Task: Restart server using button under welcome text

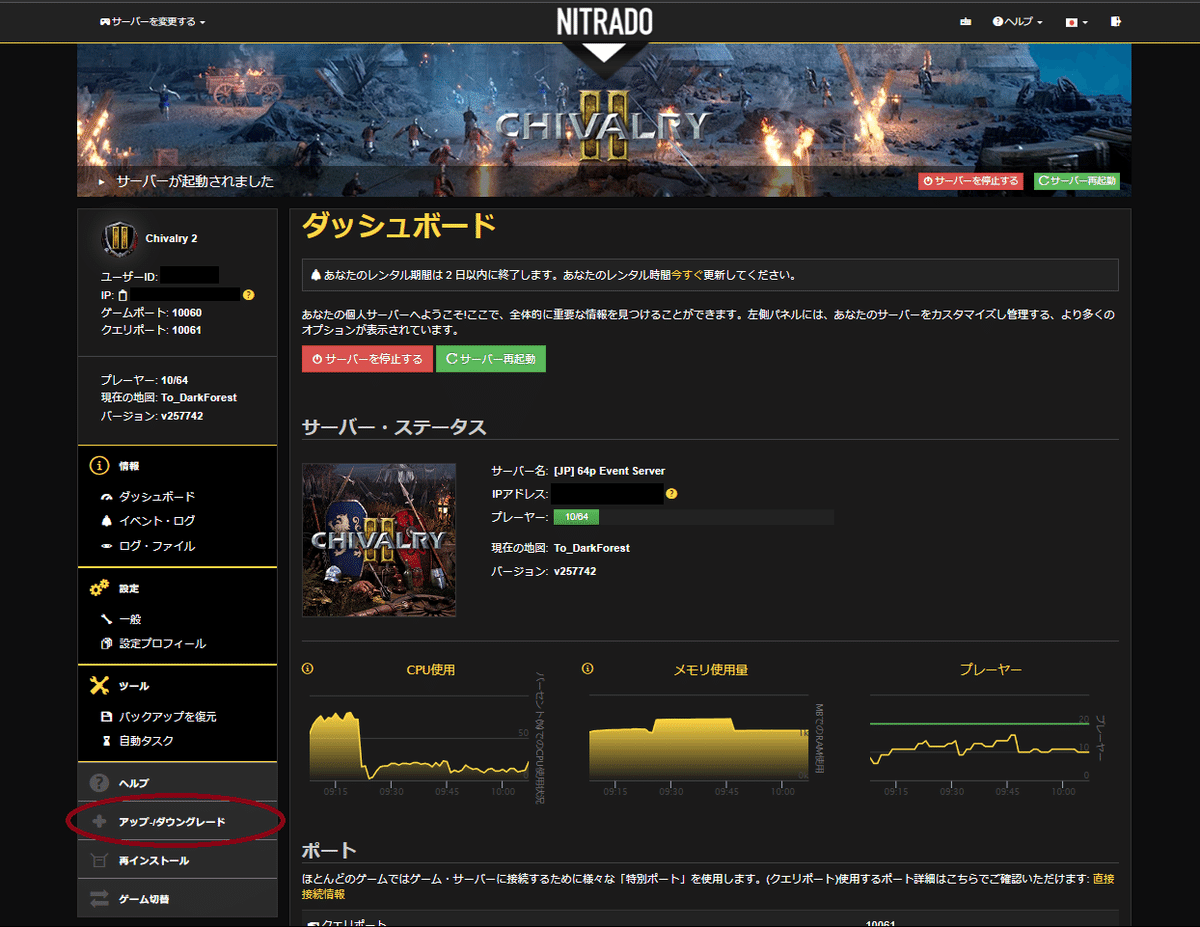Action: [491, 359]
